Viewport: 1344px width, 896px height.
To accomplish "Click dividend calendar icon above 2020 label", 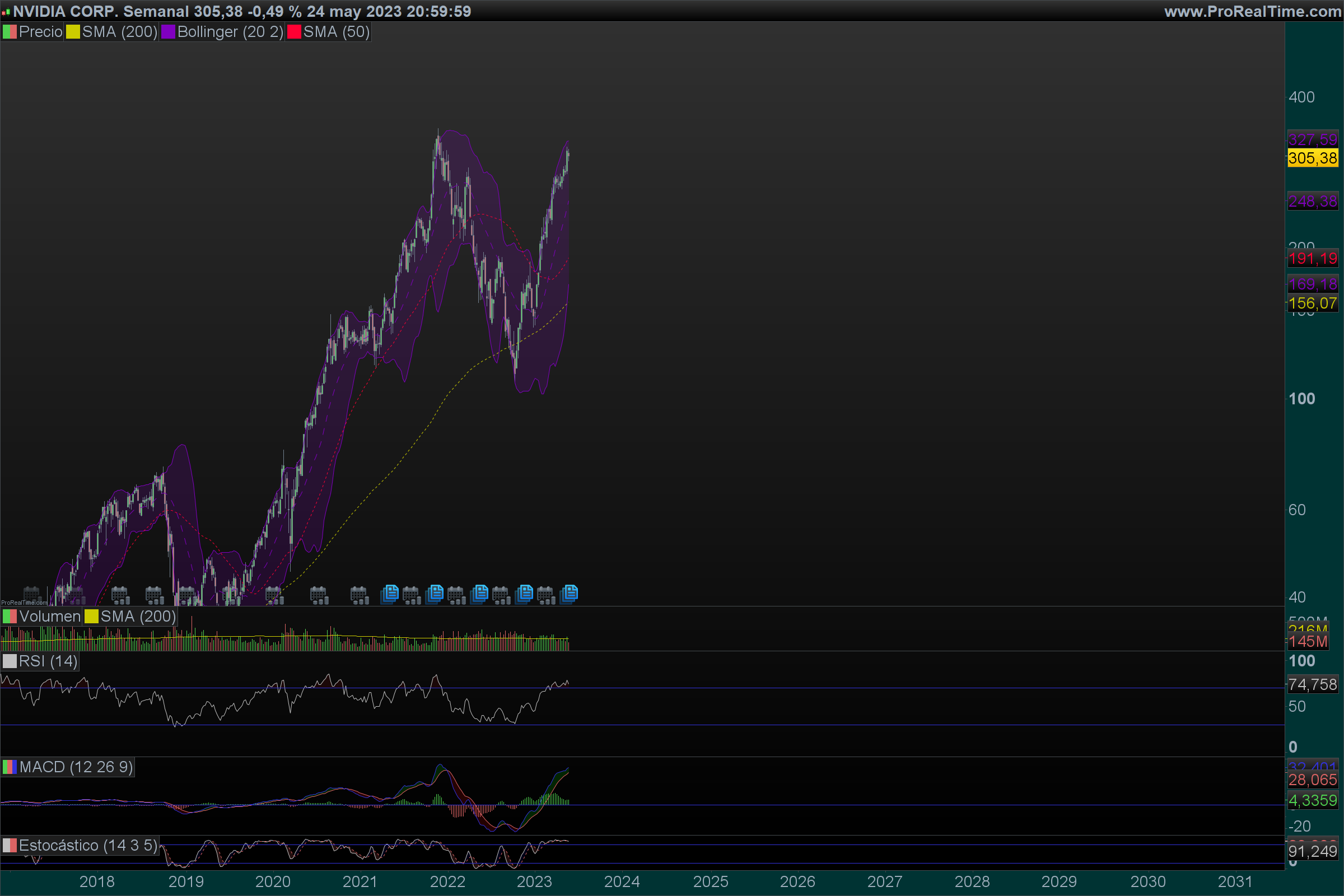I will [x=274, y=595].
